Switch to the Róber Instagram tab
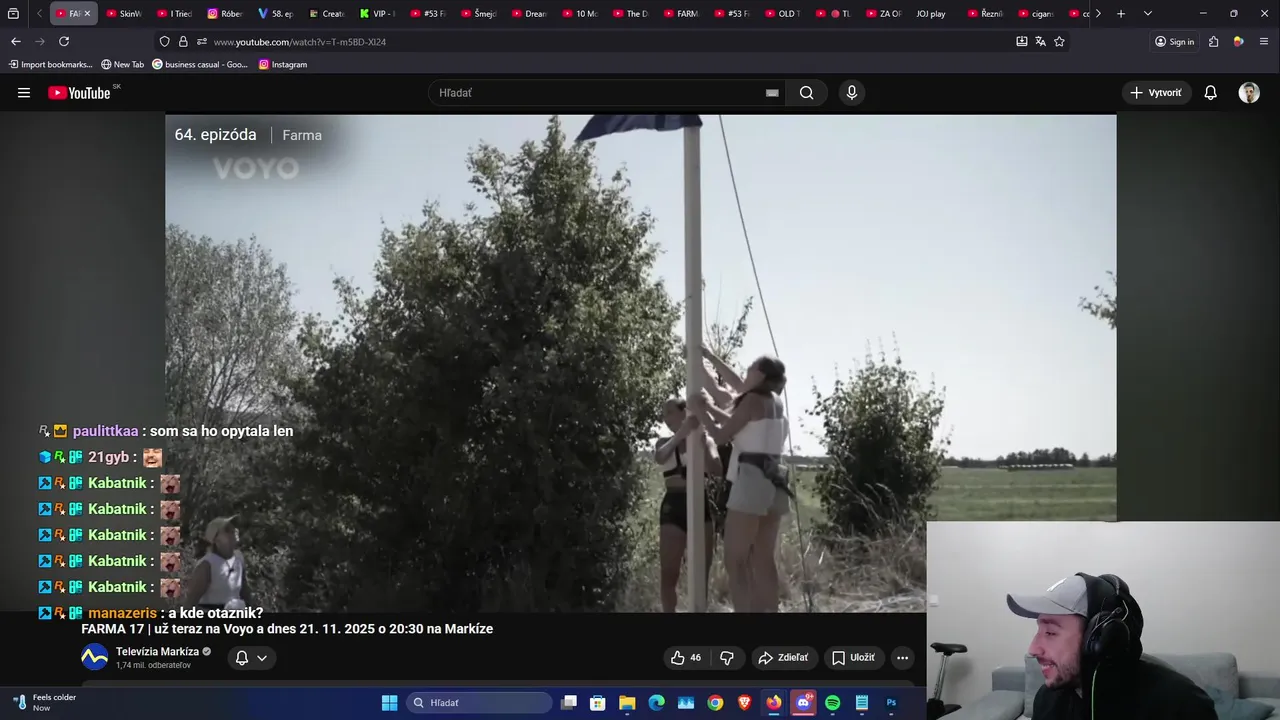Screen dimensions: 1280x720 point(225,14)
